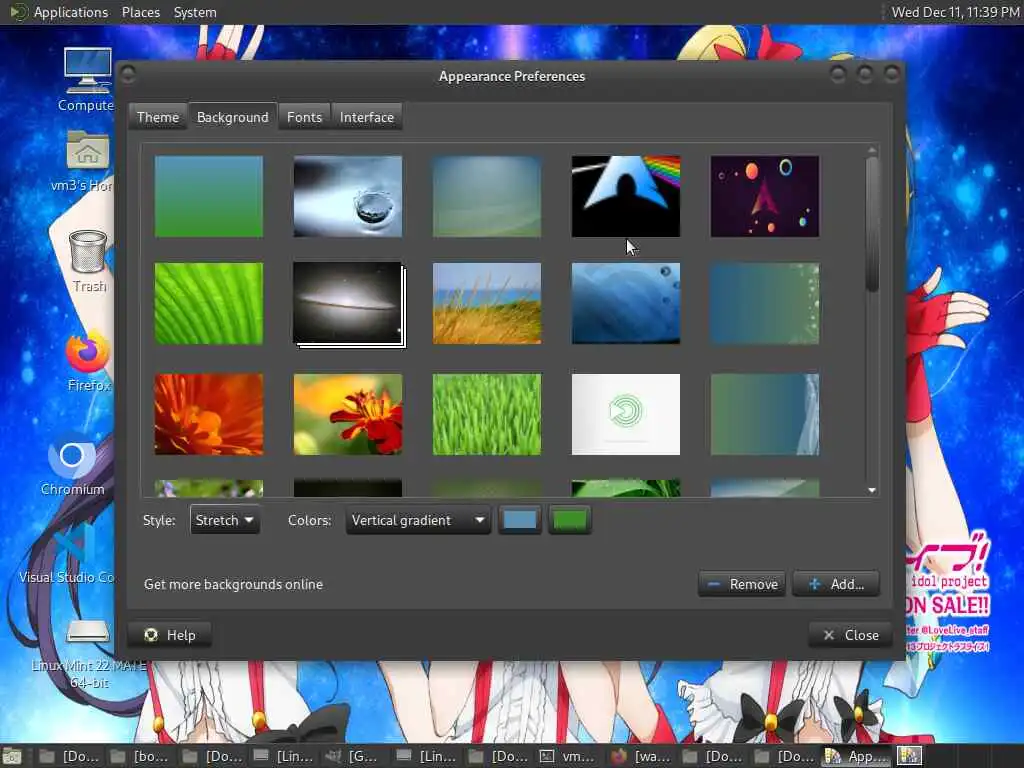The image size is (1024, 768).
Task: Pick the green secondary color swatch
Action: point(569,520)
